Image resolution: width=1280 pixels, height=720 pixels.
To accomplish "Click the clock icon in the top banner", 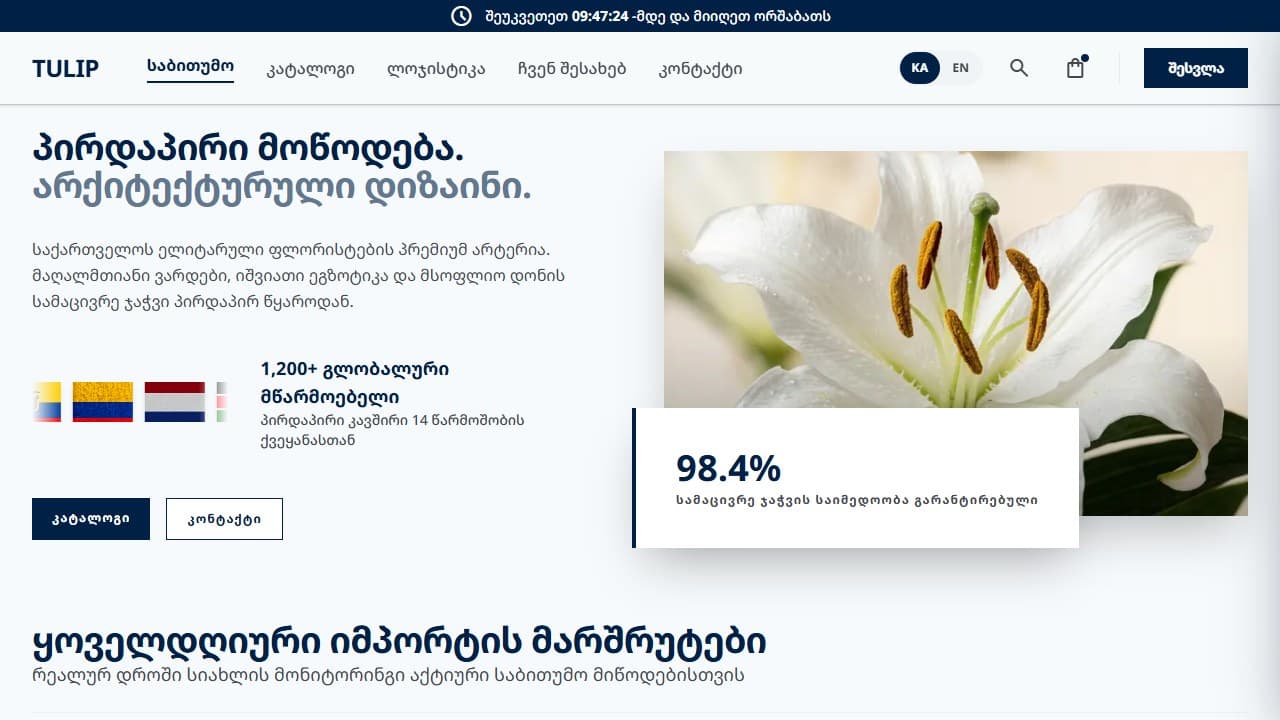I will pyautogui.click(x=461, y=16).
